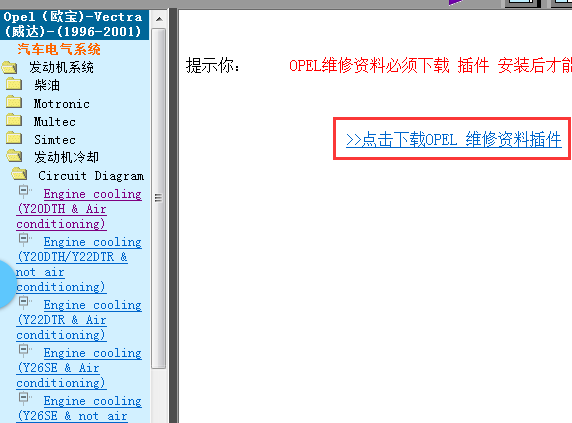Select the 发动机冷却 tree item
The height and width of the screenshot is (423, 572).
click(66, 158)
